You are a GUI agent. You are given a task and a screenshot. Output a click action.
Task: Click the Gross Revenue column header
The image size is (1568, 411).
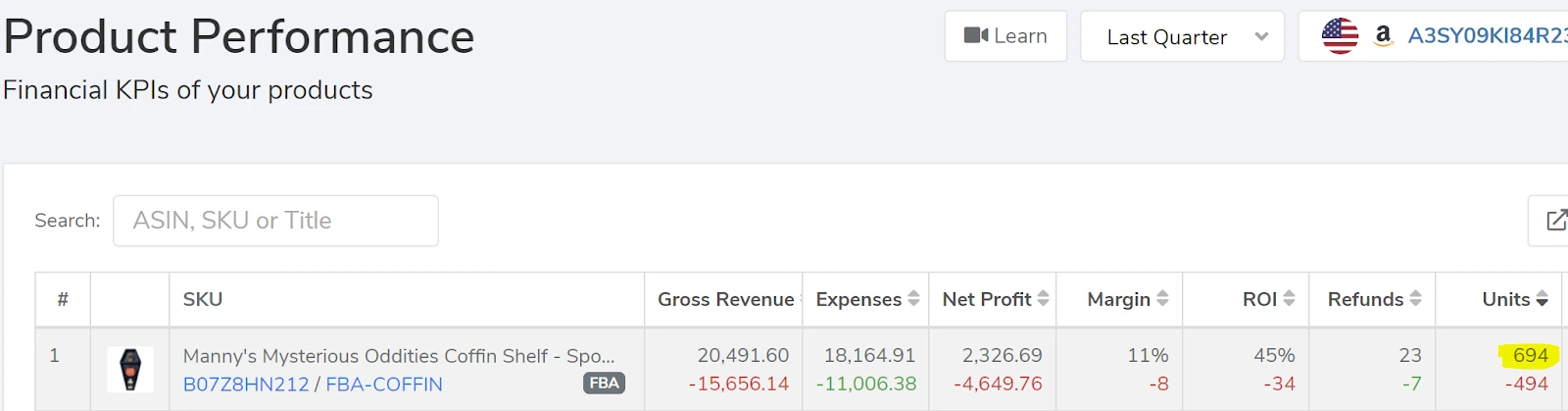[x=725, y=299]
